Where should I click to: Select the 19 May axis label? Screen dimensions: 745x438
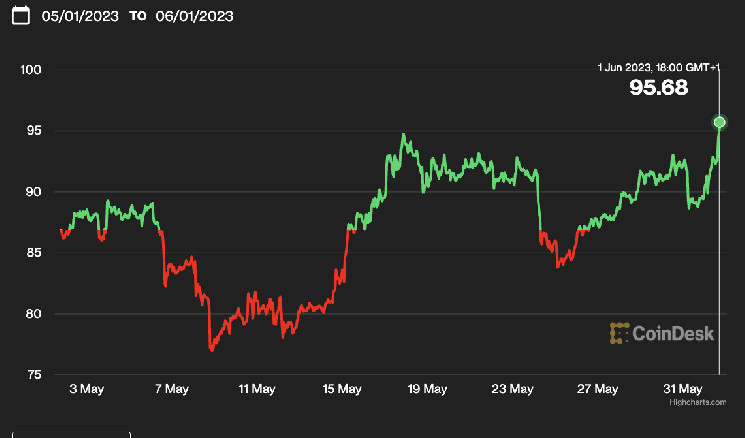coord(427,388)
